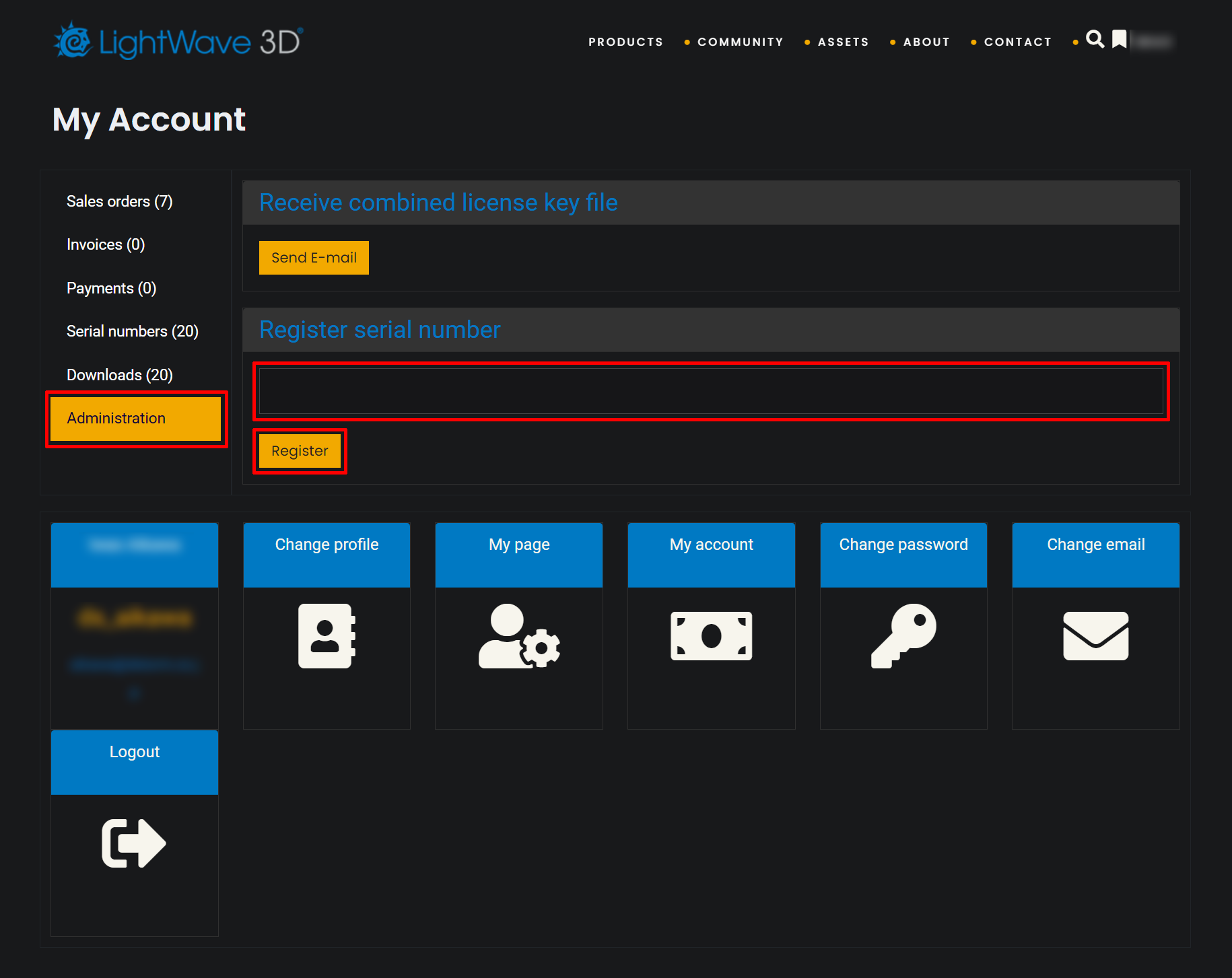Click the bookmark icon in header
The image size is (1232, 978).
(x=1119, y=40)
